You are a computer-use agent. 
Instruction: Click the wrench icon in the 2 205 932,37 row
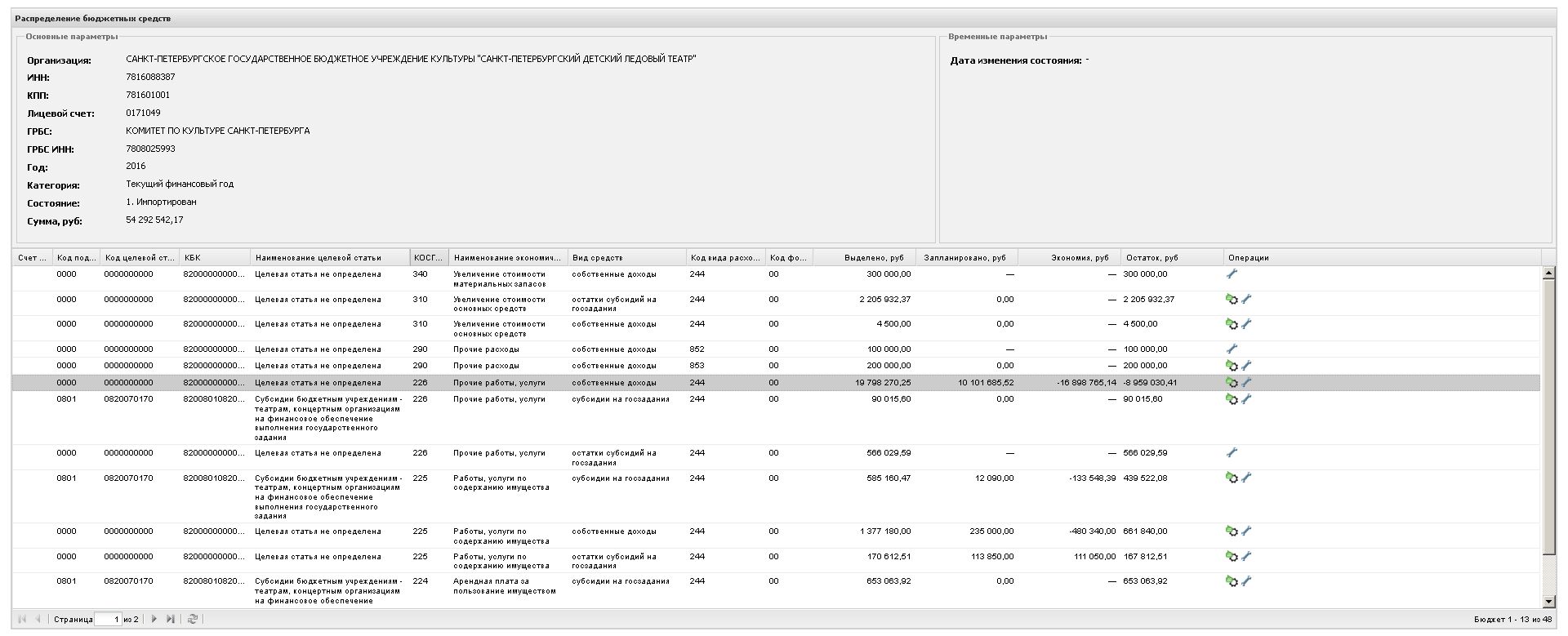click(x=1246, y=300)
